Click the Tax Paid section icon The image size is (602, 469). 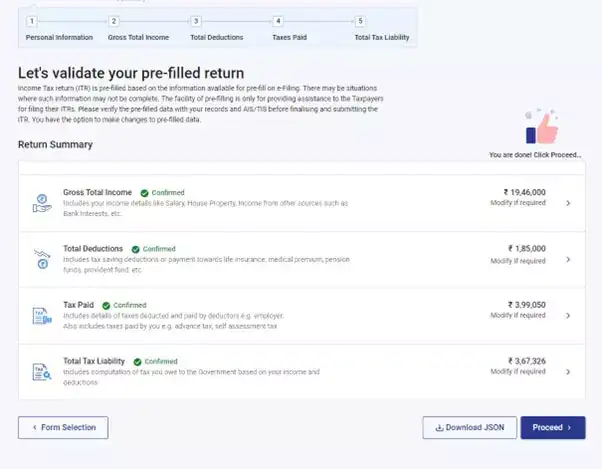tap(43, 314)
